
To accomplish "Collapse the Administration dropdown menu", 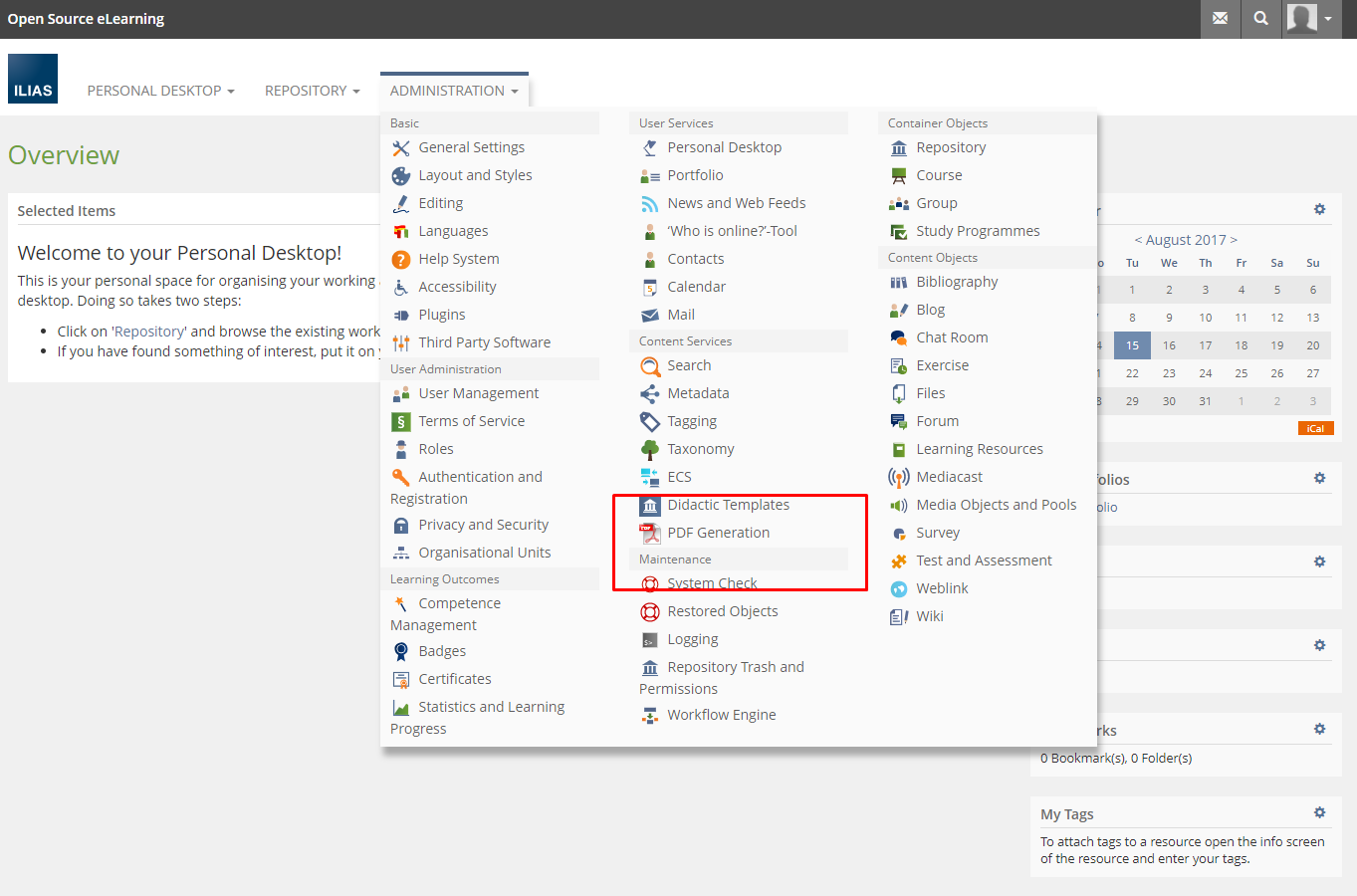I will [454, 91].
